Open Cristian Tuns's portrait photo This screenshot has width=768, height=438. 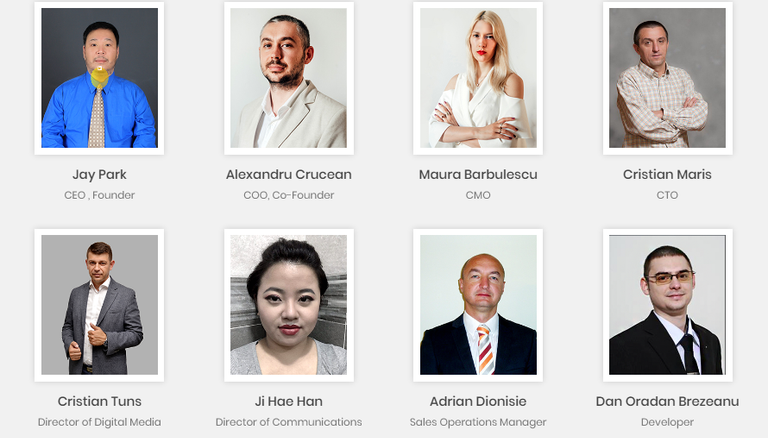pos(99,305)
